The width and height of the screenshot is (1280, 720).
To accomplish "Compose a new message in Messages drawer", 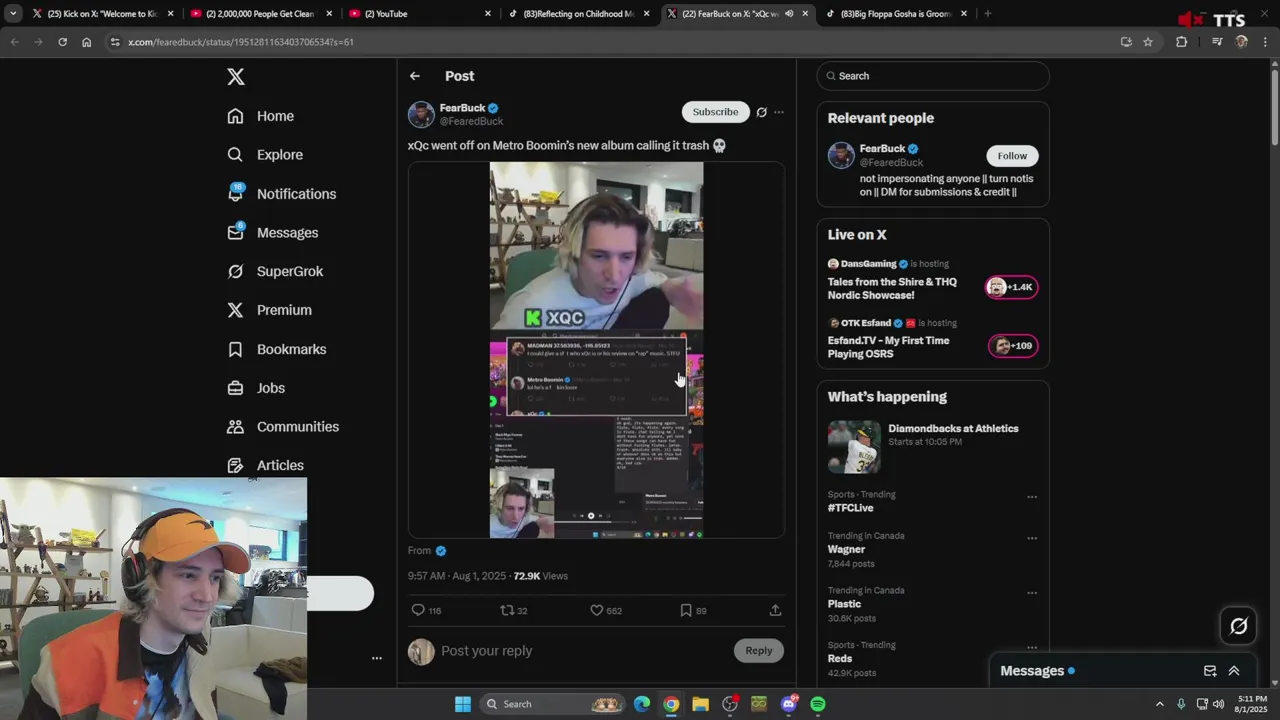I will pyautogui.click(x=1210, y=671).
